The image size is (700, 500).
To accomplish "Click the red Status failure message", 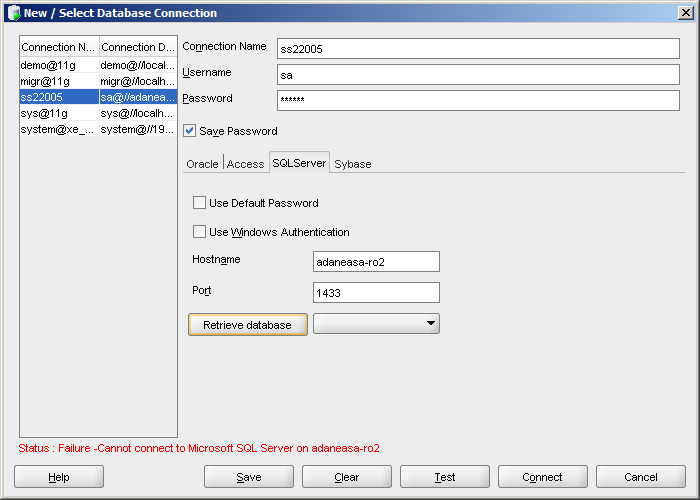I will click(x=199, y=448).
